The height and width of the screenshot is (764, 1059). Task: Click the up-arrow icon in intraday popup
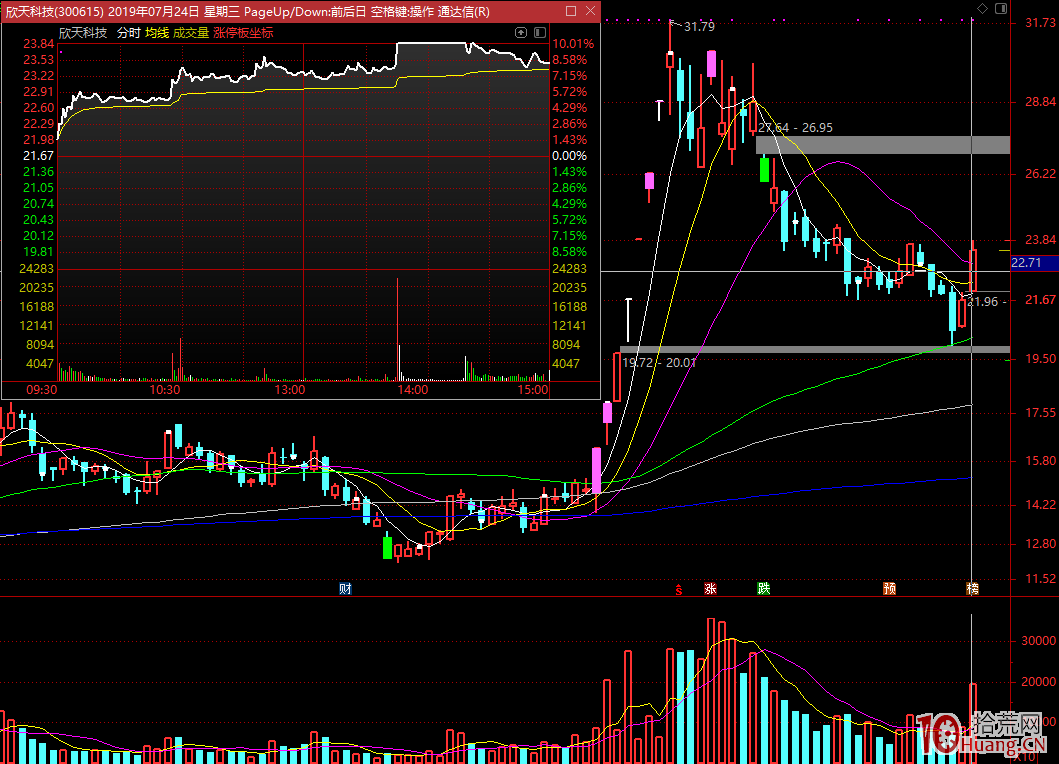pos(521,33)
